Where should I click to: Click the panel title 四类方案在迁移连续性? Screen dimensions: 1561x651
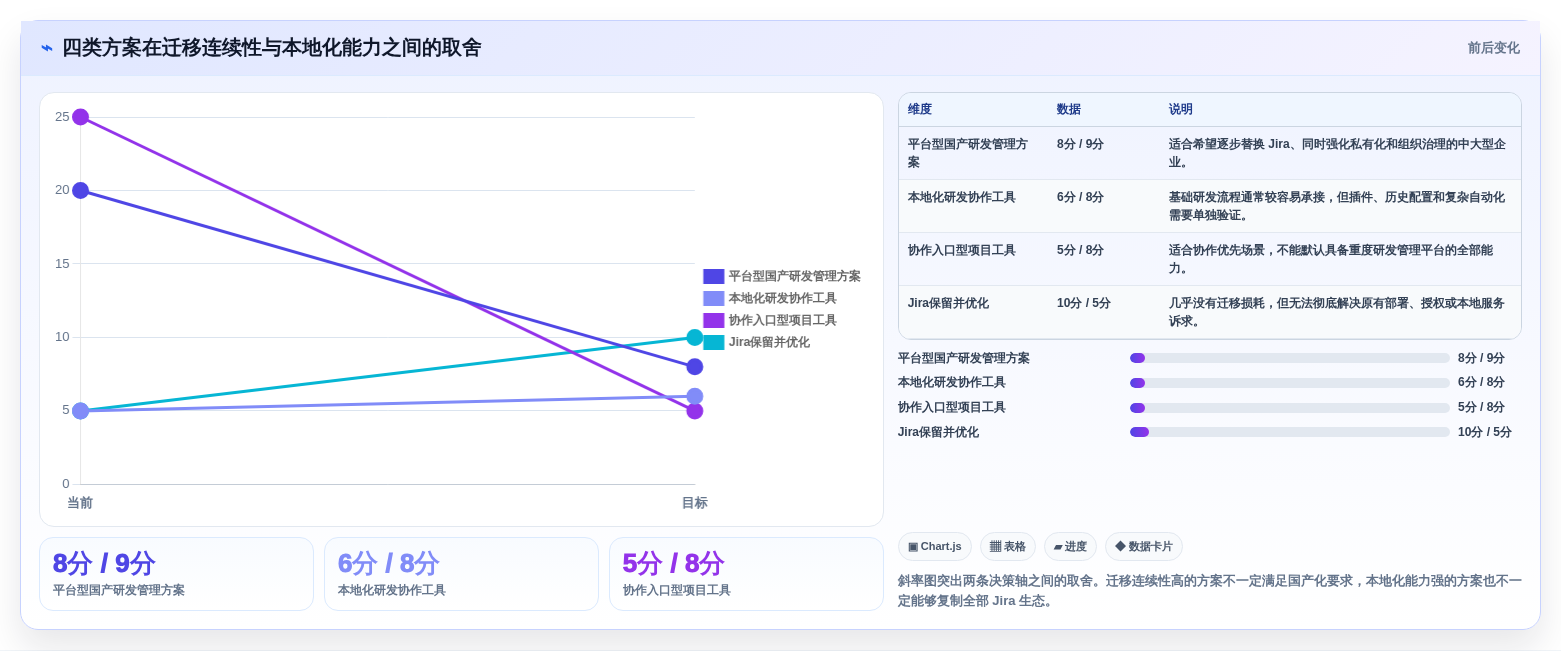click(272, 48)
